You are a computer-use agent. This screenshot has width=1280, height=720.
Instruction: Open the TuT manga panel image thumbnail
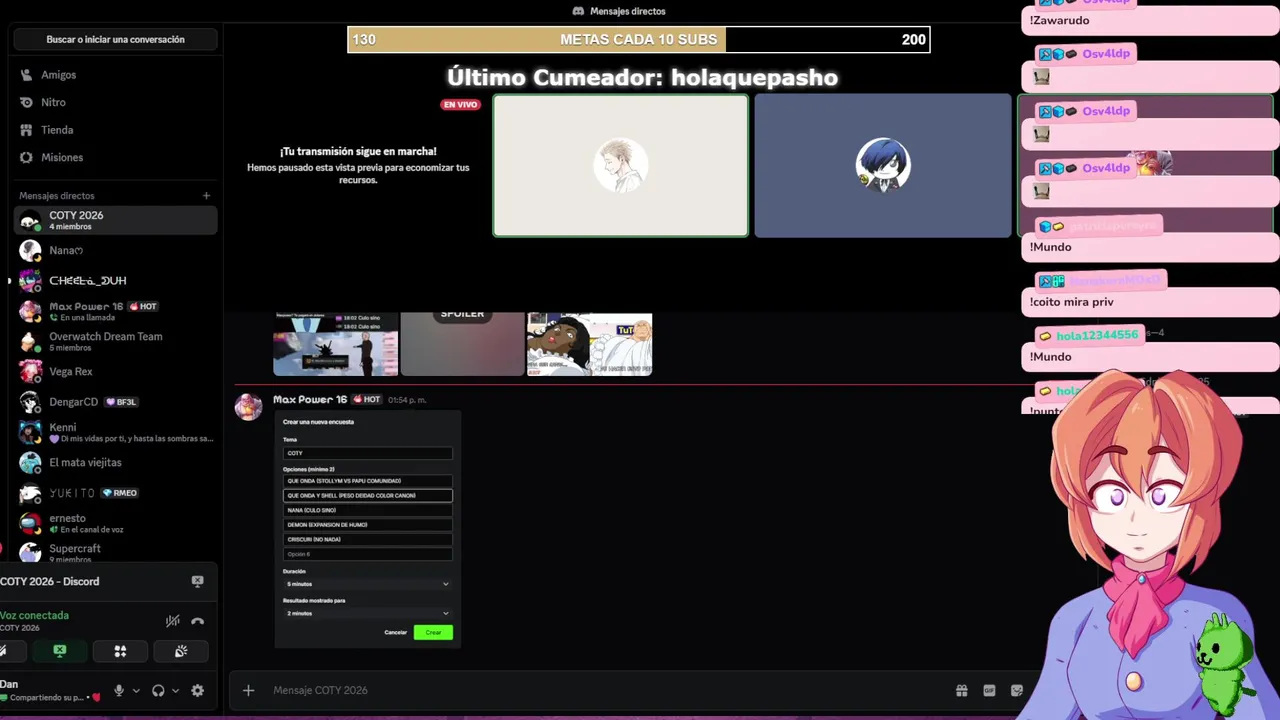tap(589, 343)
